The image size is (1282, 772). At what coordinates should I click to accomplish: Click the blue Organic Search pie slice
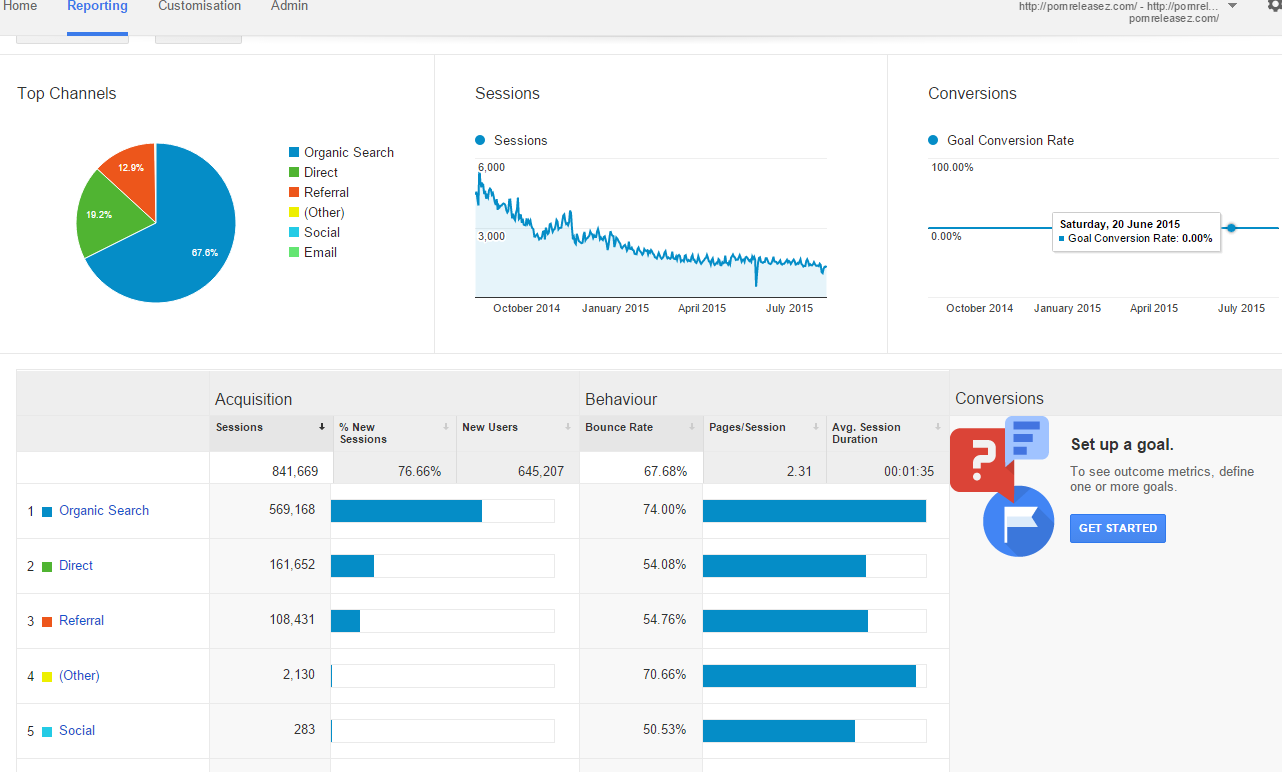point(190,240)
